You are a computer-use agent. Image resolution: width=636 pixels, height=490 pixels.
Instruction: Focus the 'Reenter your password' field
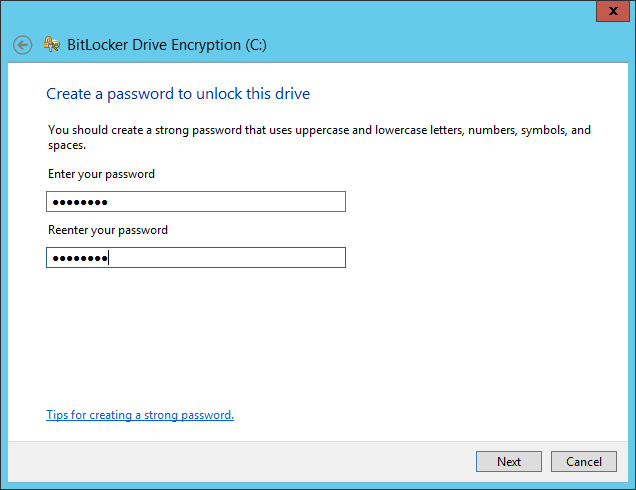[196, 258]
